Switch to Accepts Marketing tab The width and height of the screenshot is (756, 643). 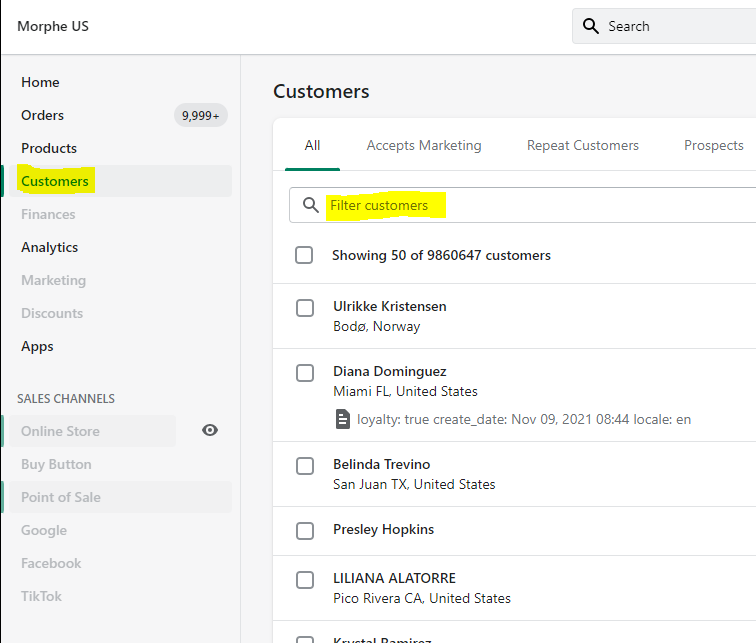click(x=424, y=146)
